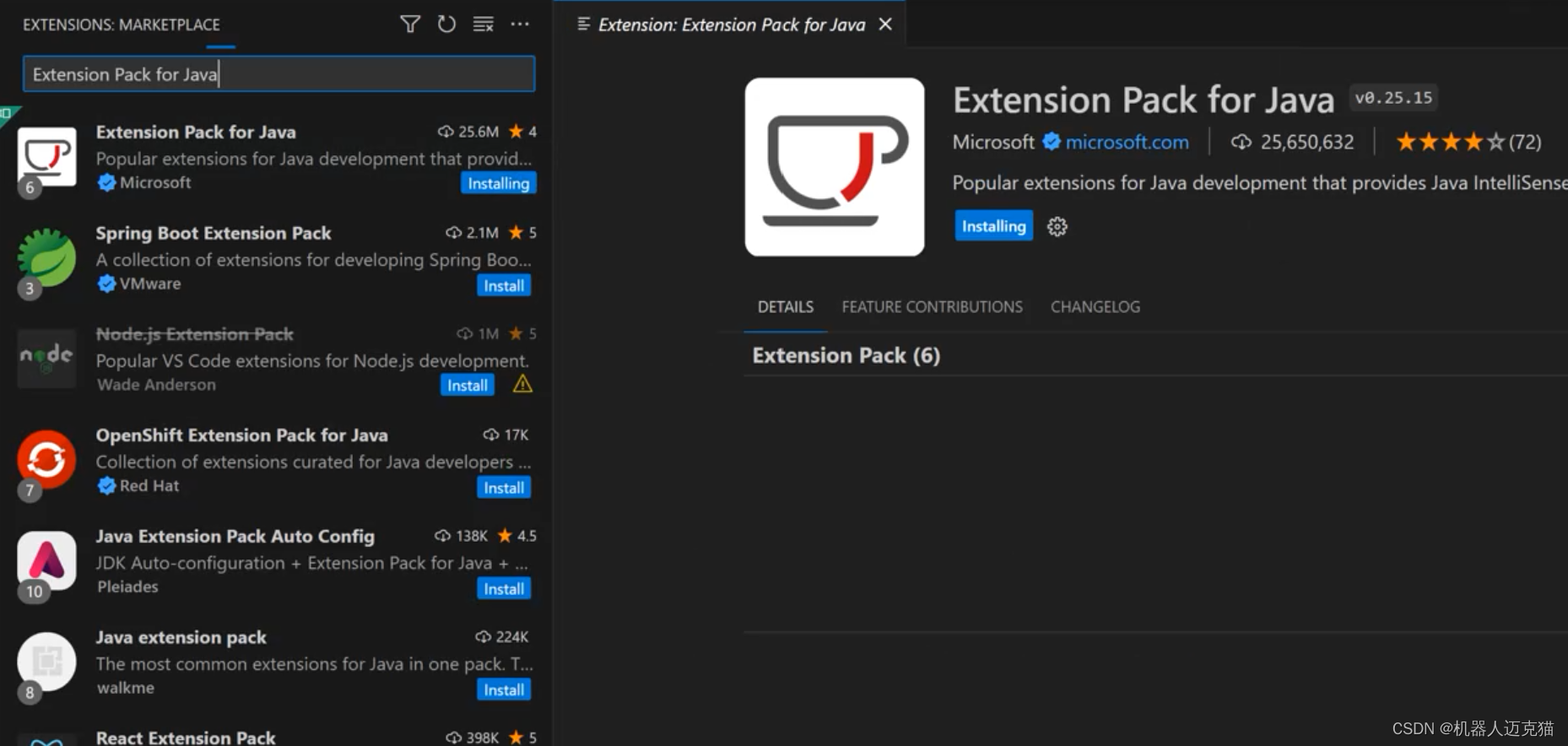The width and height of the screenshot is (1568, 746).
Task: Clear extensions search results icon
Action: click(483, 24)
